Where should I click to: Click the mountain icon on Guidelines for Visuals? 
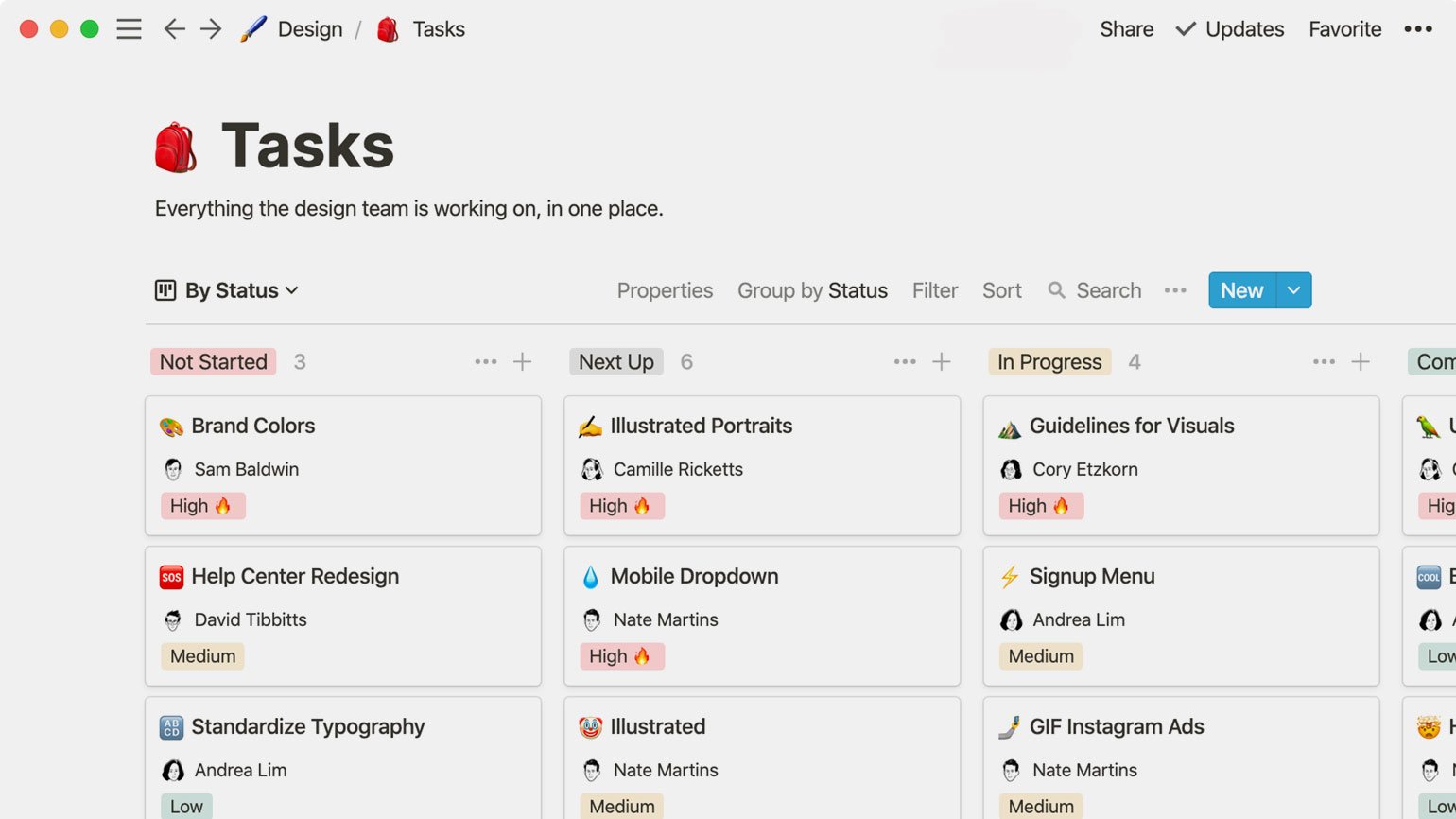point(1010,428)
